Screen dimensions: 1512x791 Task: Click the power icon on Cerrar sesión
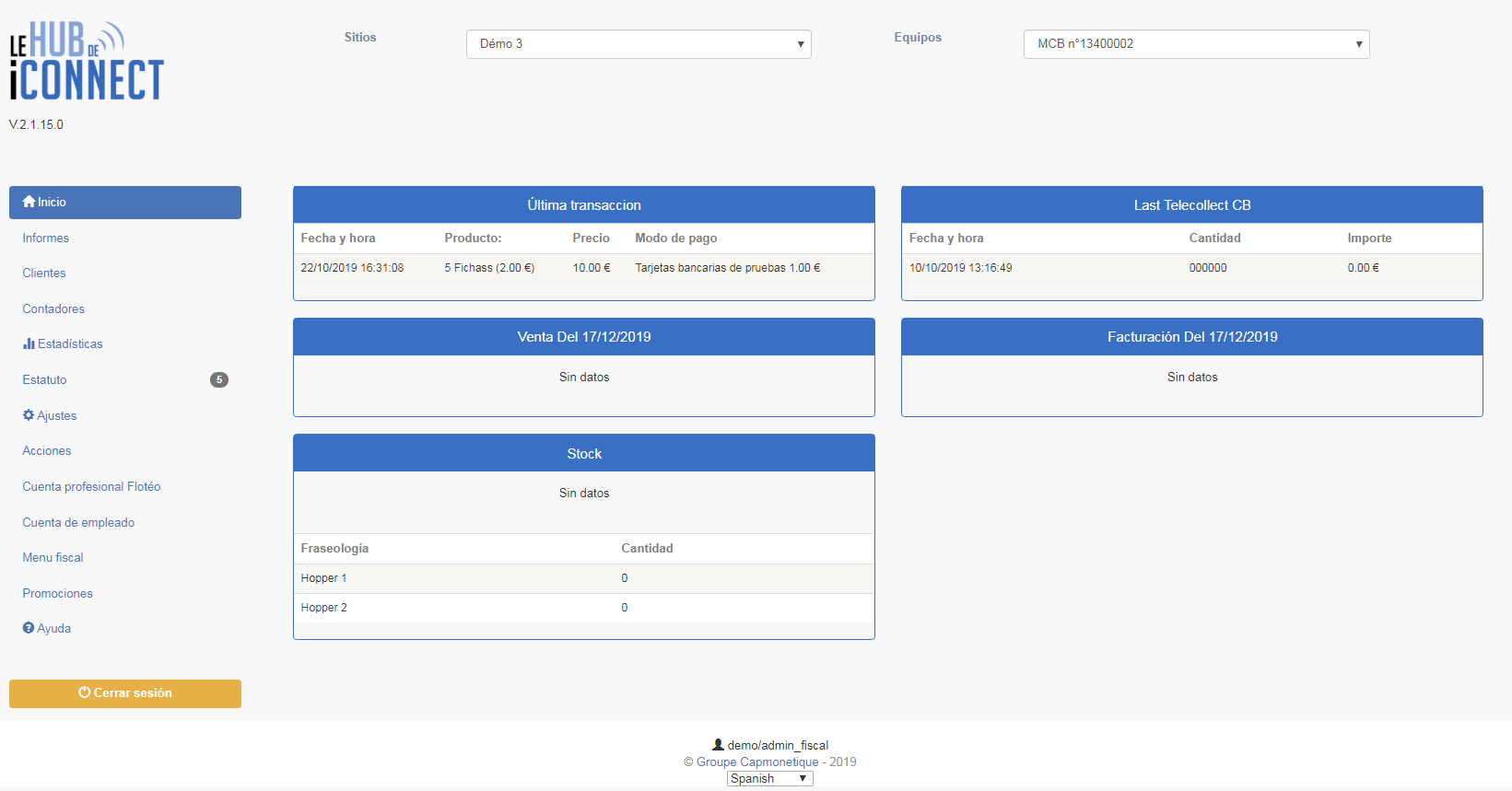pyautogui.click(x=84, y=692)
